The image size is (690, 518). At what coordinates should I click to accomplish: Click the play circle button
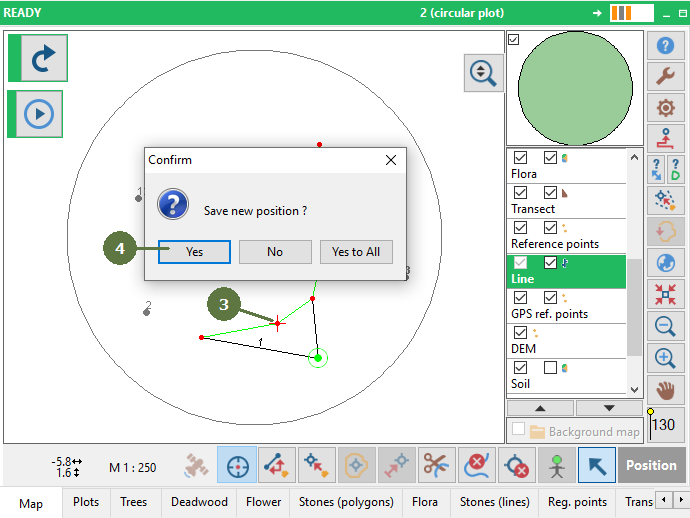click(x=39, y=114)
